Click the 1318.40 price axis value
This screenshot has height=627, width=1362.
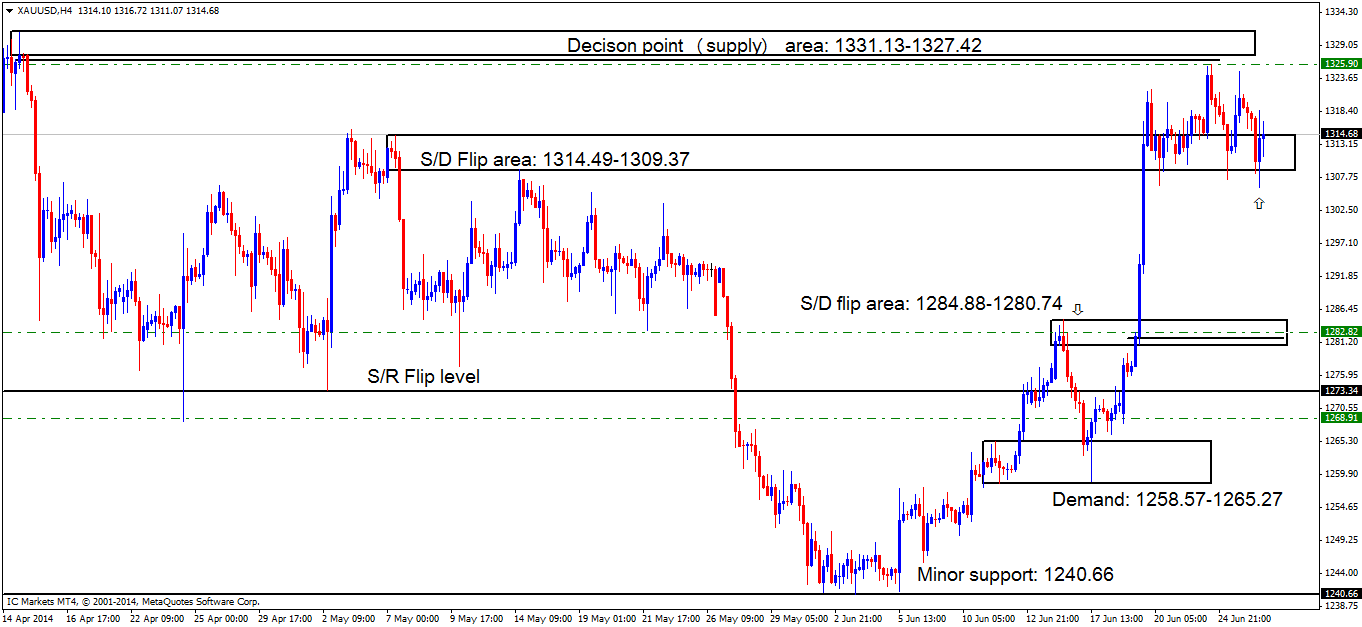point(1339,111)
